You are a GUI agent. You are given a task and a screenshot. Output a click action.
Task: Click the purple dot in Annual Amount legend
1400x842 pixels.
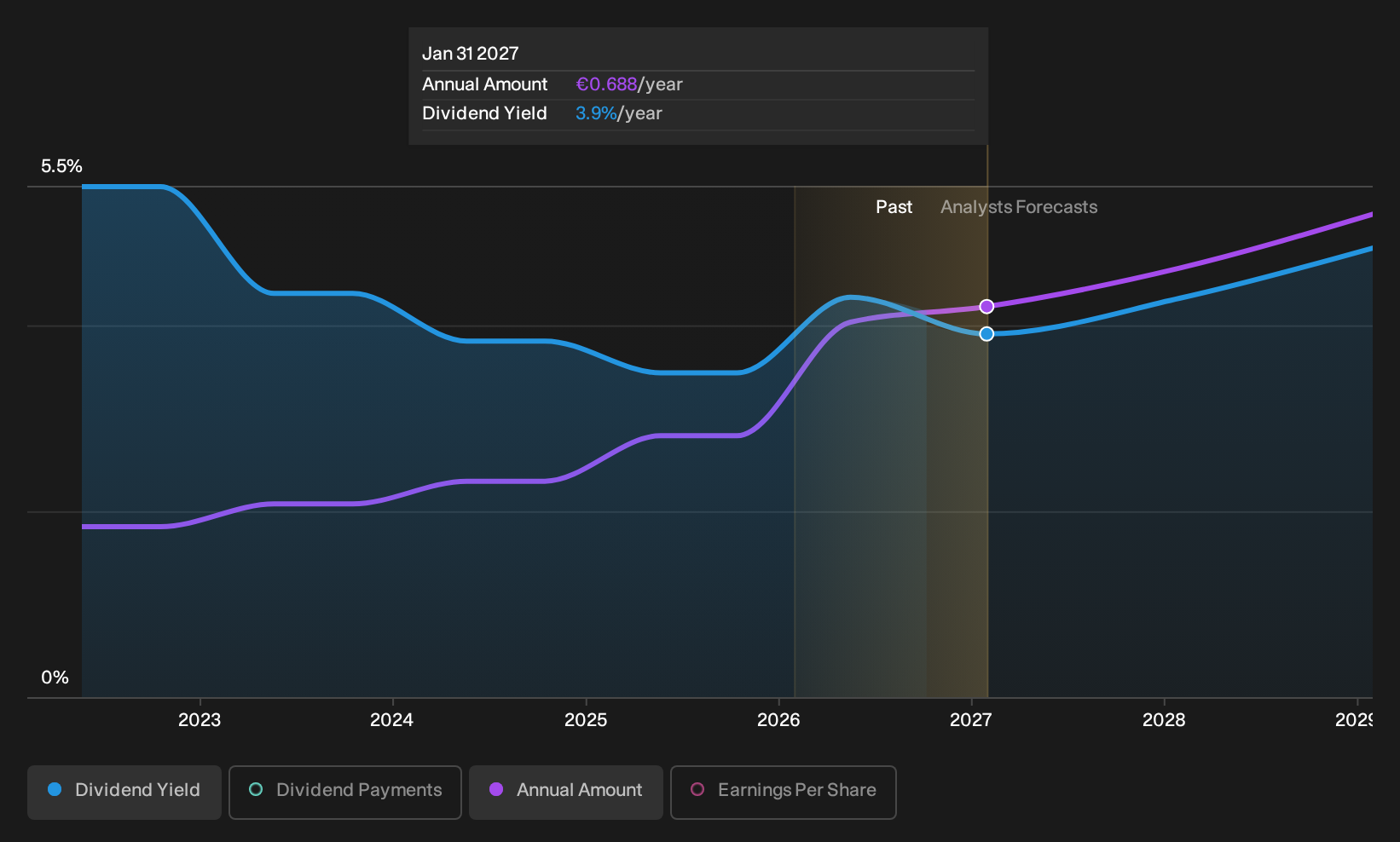[x=496, y=789]
